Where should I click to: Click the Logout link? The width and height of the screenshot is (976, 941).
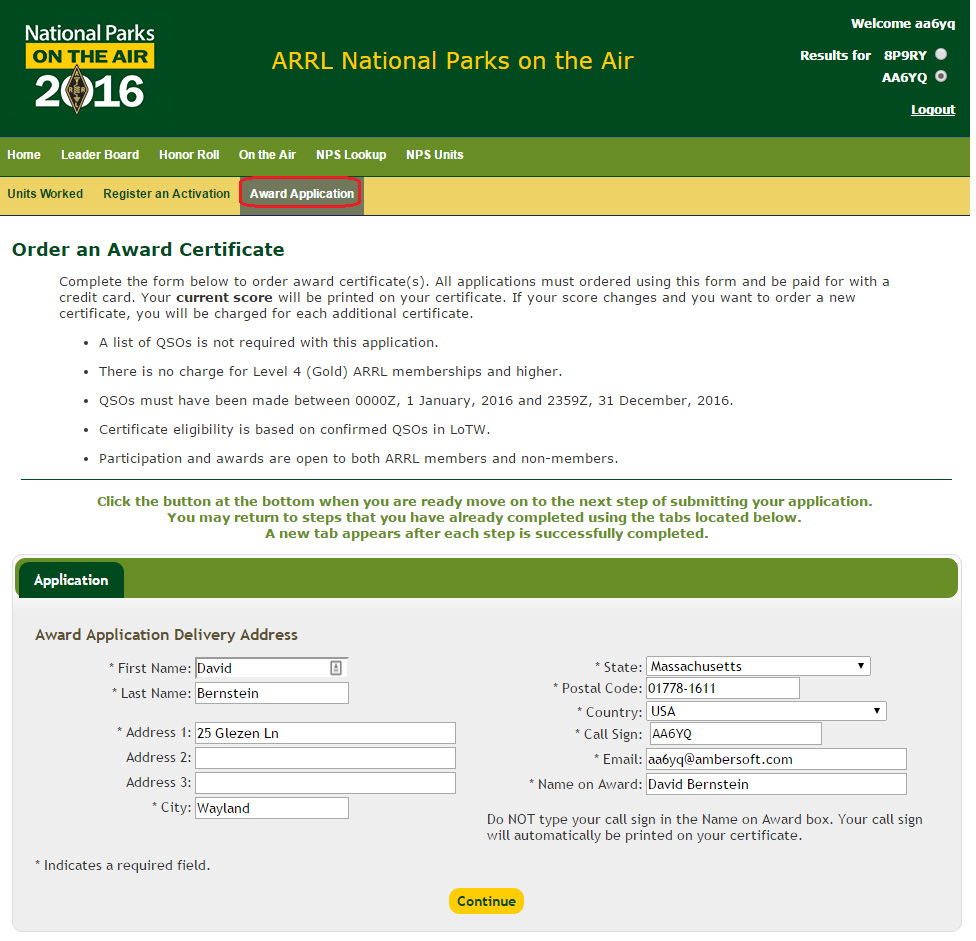pyautogui.click(x=932, y=110)
